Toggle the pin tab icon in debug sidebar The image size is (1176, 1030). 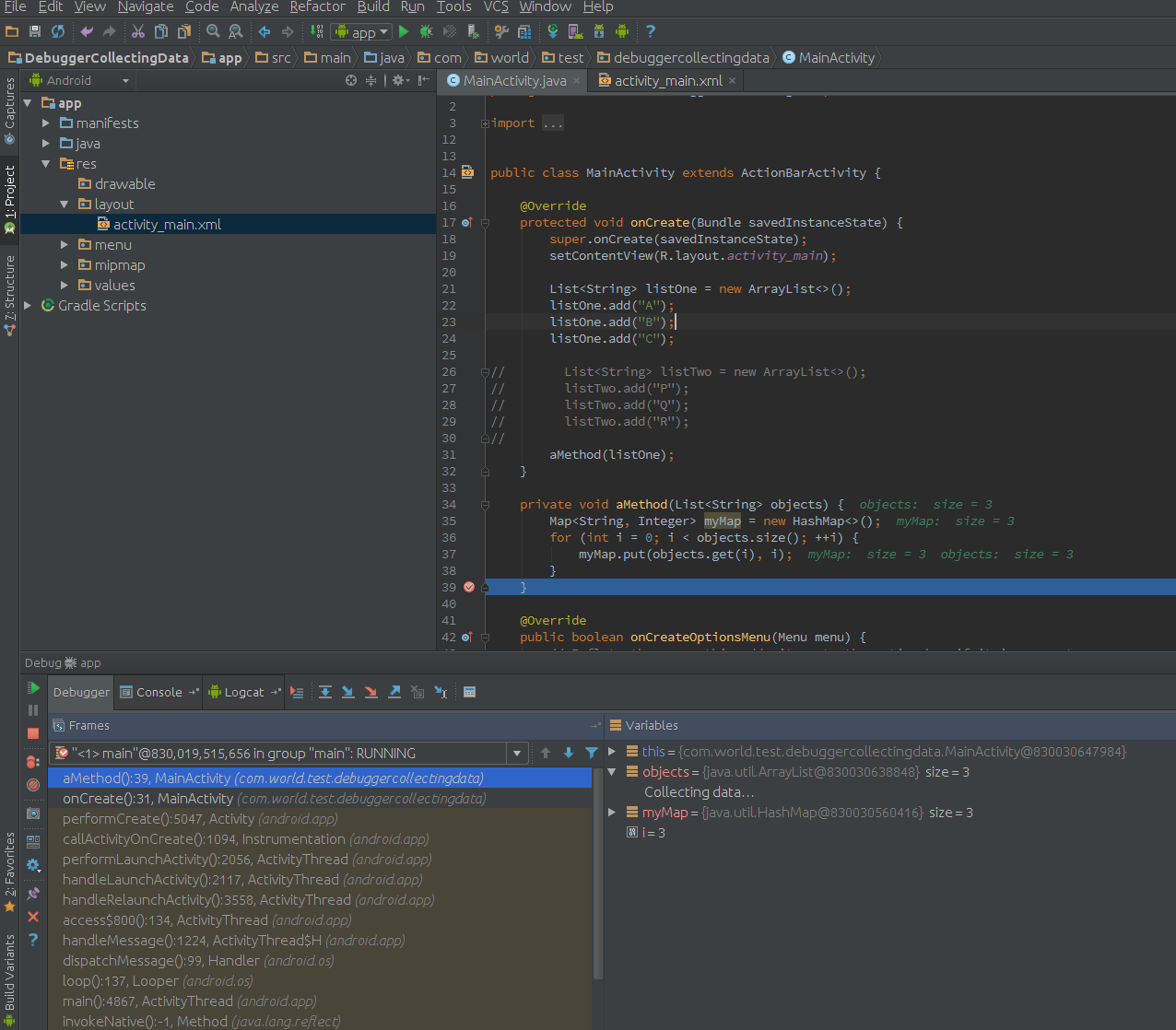tap(33, 893)
